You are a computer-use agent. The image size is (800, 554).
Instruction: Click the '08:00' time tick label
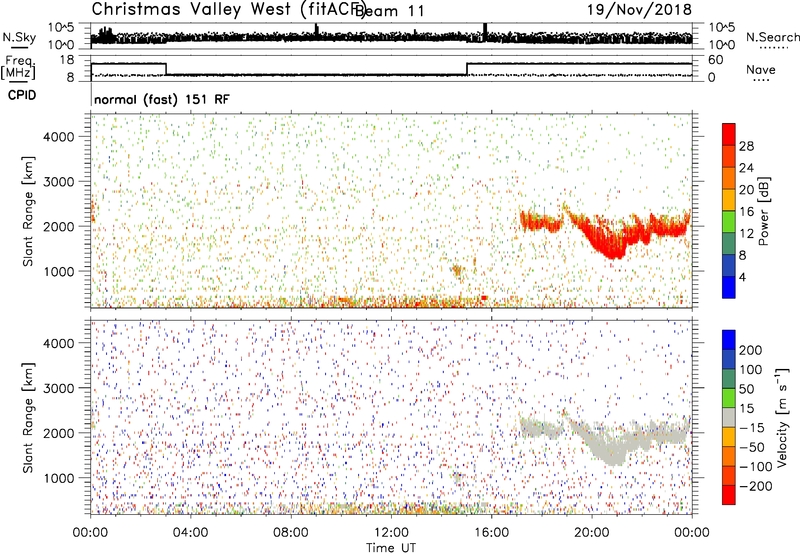[291, 533]
